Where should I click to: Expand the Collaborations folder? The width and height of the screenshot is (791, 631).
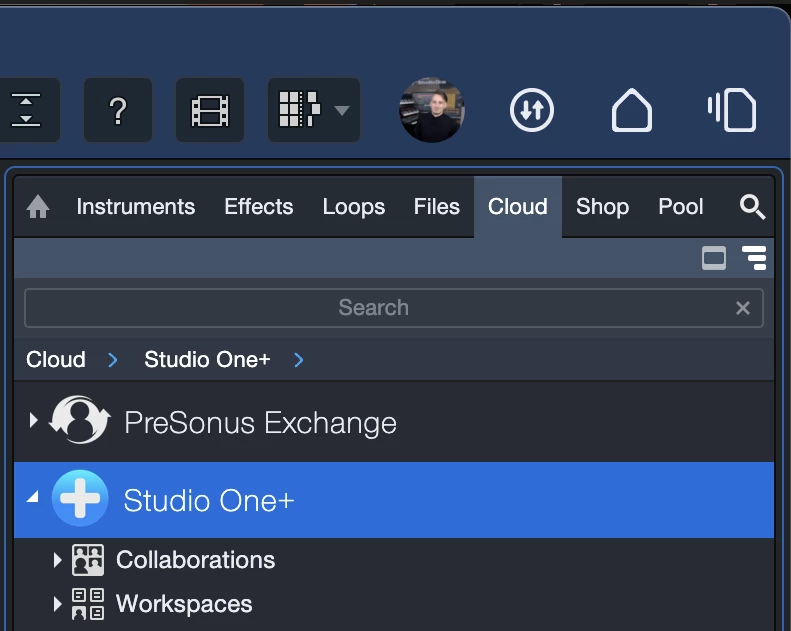tap(58, 560)
